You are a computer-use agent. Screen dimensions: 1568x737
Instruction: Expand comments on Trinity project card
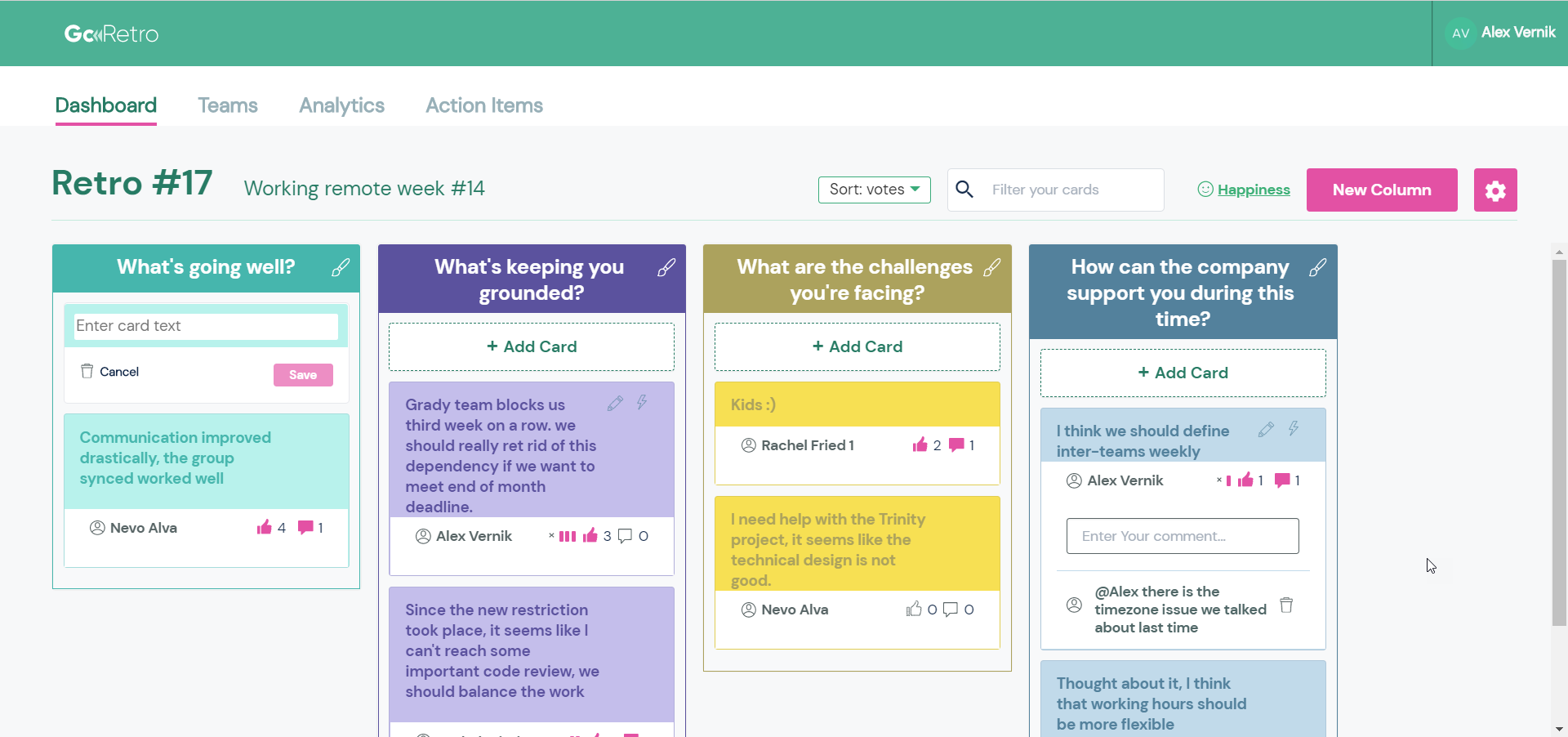tap(951, 610)
